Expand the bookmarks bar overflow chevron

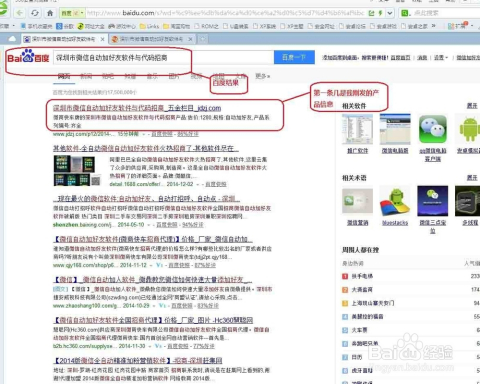click(433, 26)
